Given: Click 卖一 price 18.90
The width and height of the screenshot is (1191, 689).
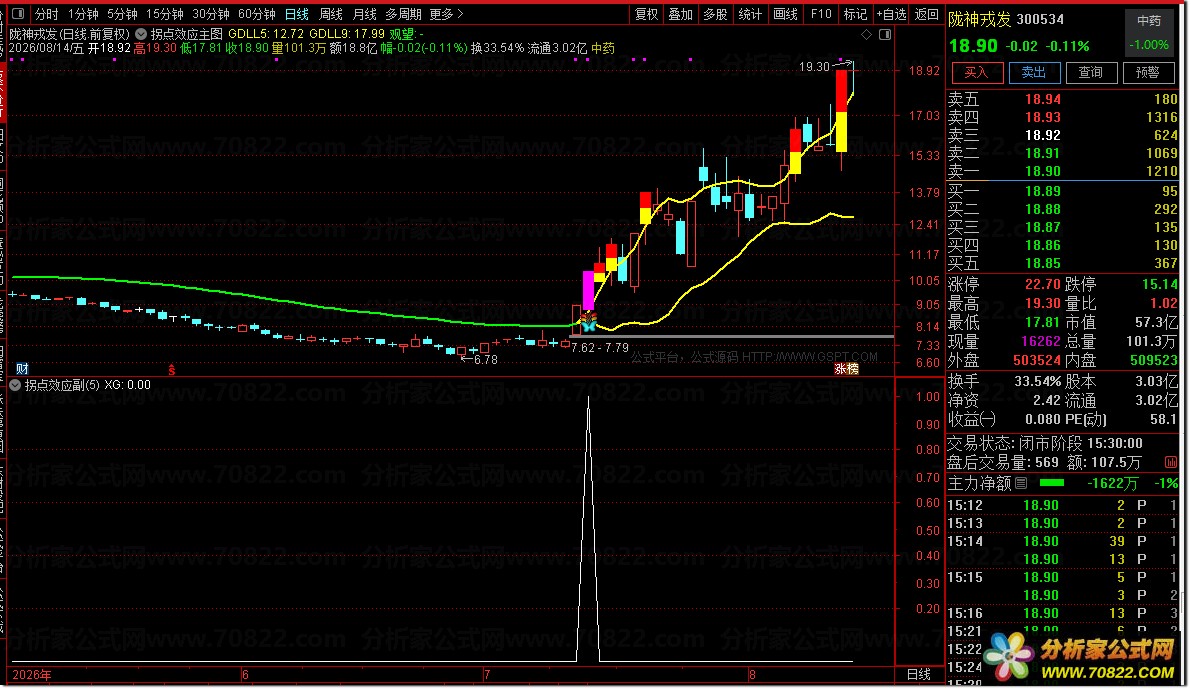Looking at the screenshot, I should pos(1042,172).
